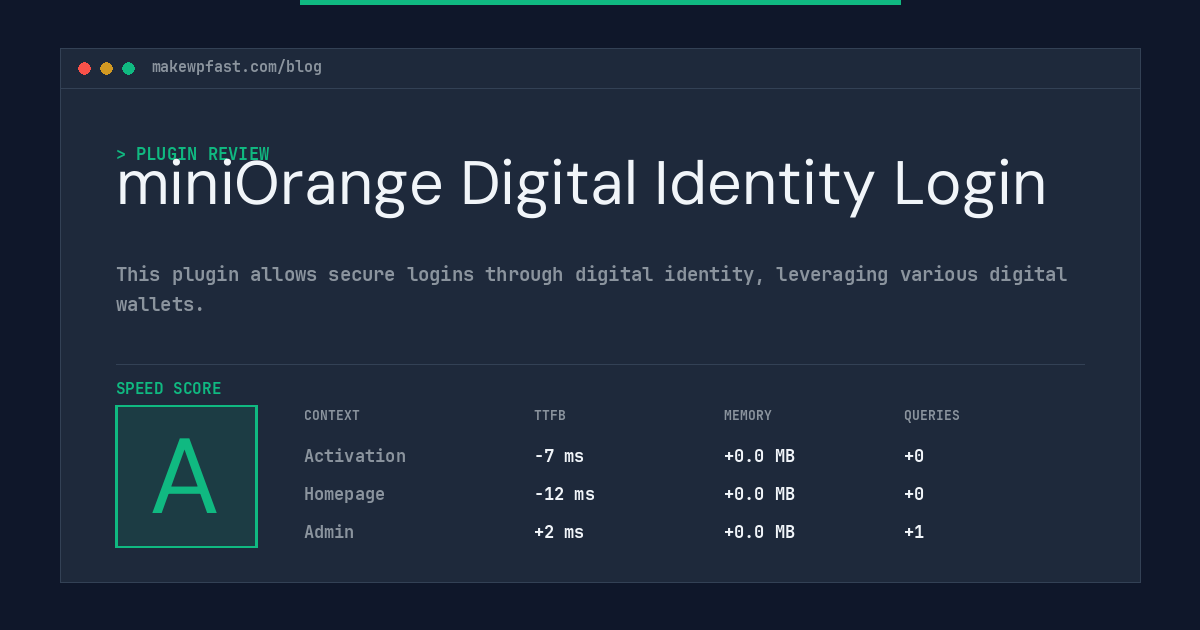Select the Homepage row label
The width and height of the screenshot is (1200, 630).
344,494
